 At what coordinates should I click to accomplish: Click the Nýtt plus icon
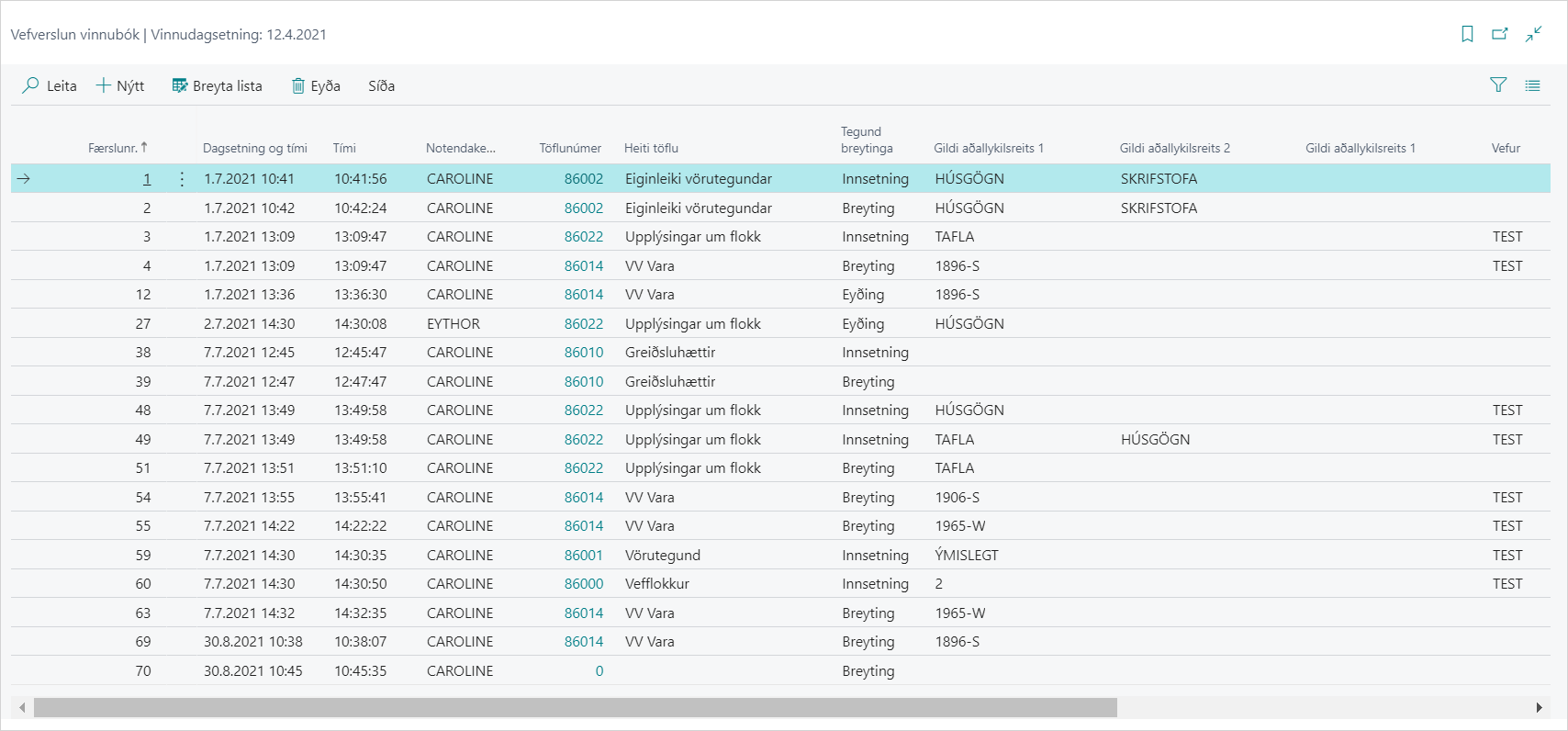104,85
